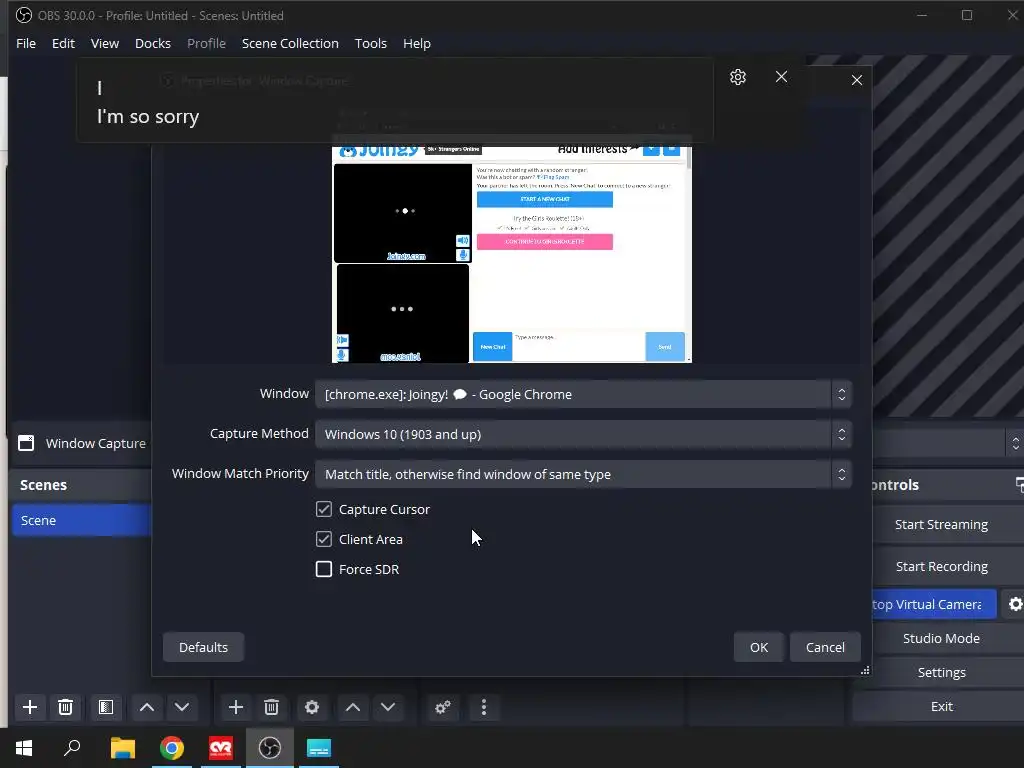The width and height of the screenshot is (1024, 768).
Task: Open the Edit menu
Action: pyautogui.click(x=63, y=44)
